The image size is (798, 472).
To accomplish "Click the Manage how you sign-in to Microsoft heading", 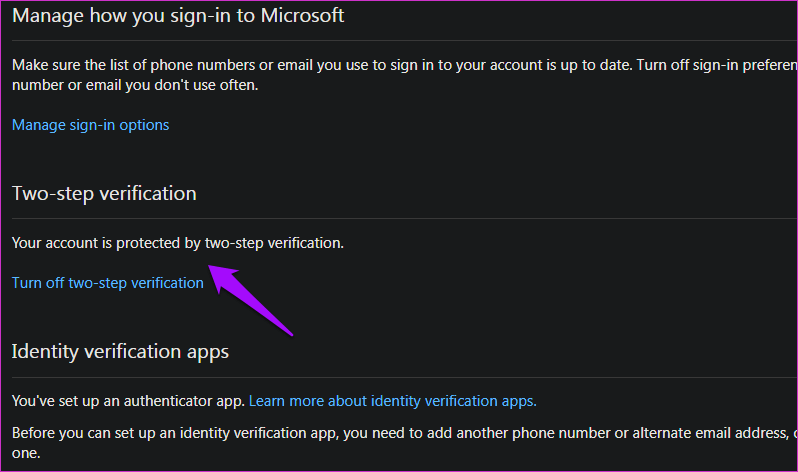I will [x=178, y=16].
